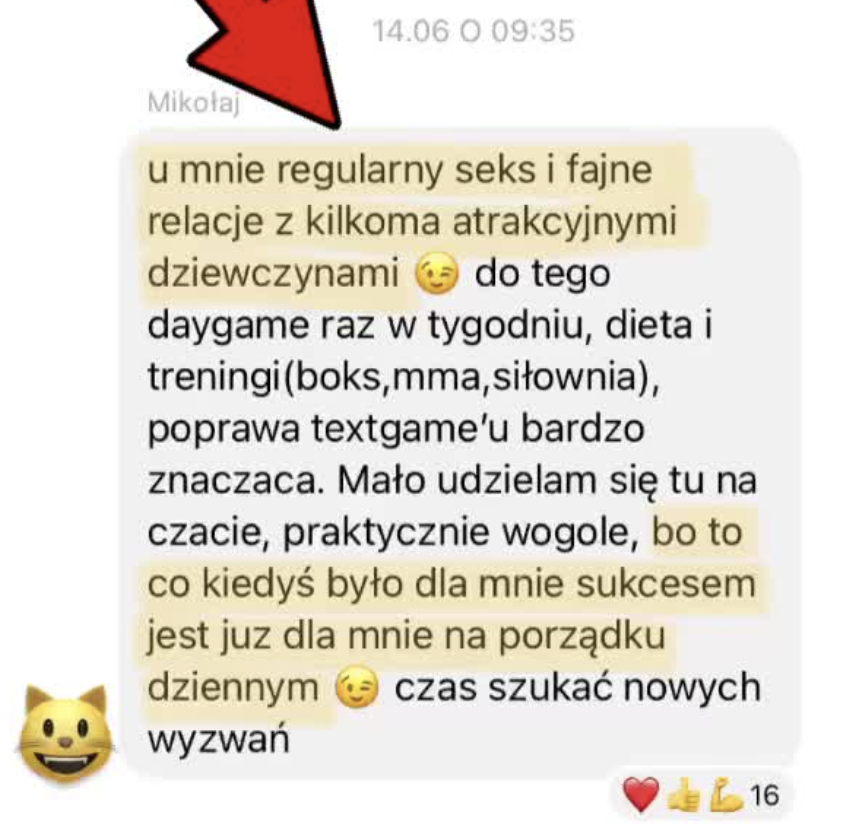This screenshot has width=848, height=836.
Task: Tap the timestamp 14.06 O 09:35
Action: [473, 31]
